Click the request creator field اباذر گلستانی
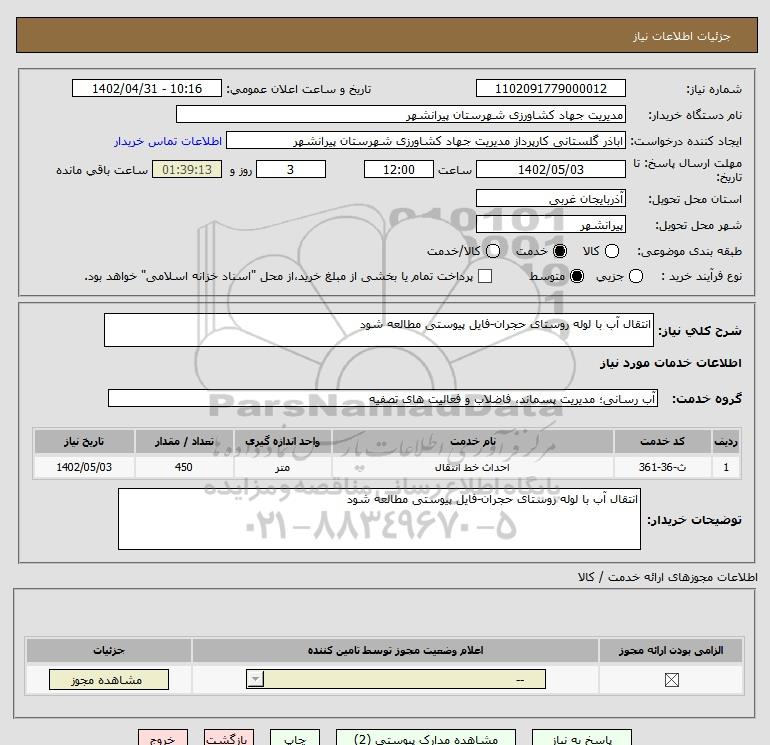Screen dimensions: 770x745 tap(426, 140)
